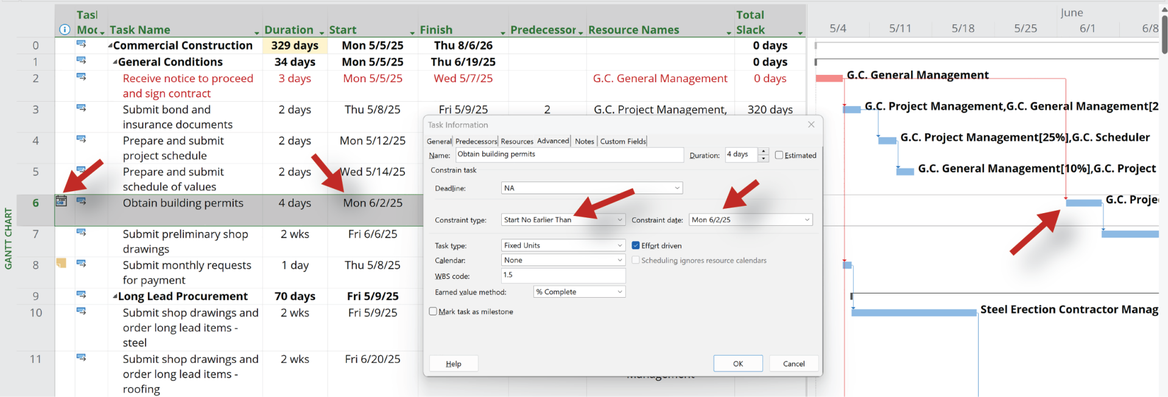Open the Deadline dropdown
This screenshot has width=1168, height=397.
[678, 188]
